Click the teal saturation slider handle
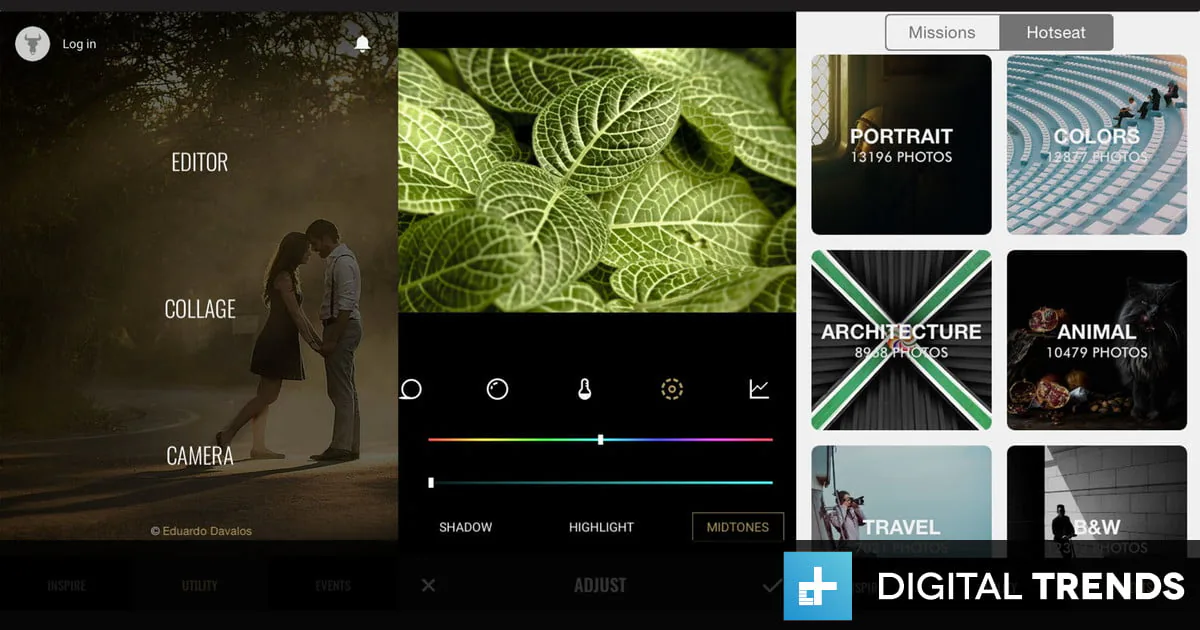Image resolution: width=1200 pixels, height=630 pixels. [x=431, y=482]
